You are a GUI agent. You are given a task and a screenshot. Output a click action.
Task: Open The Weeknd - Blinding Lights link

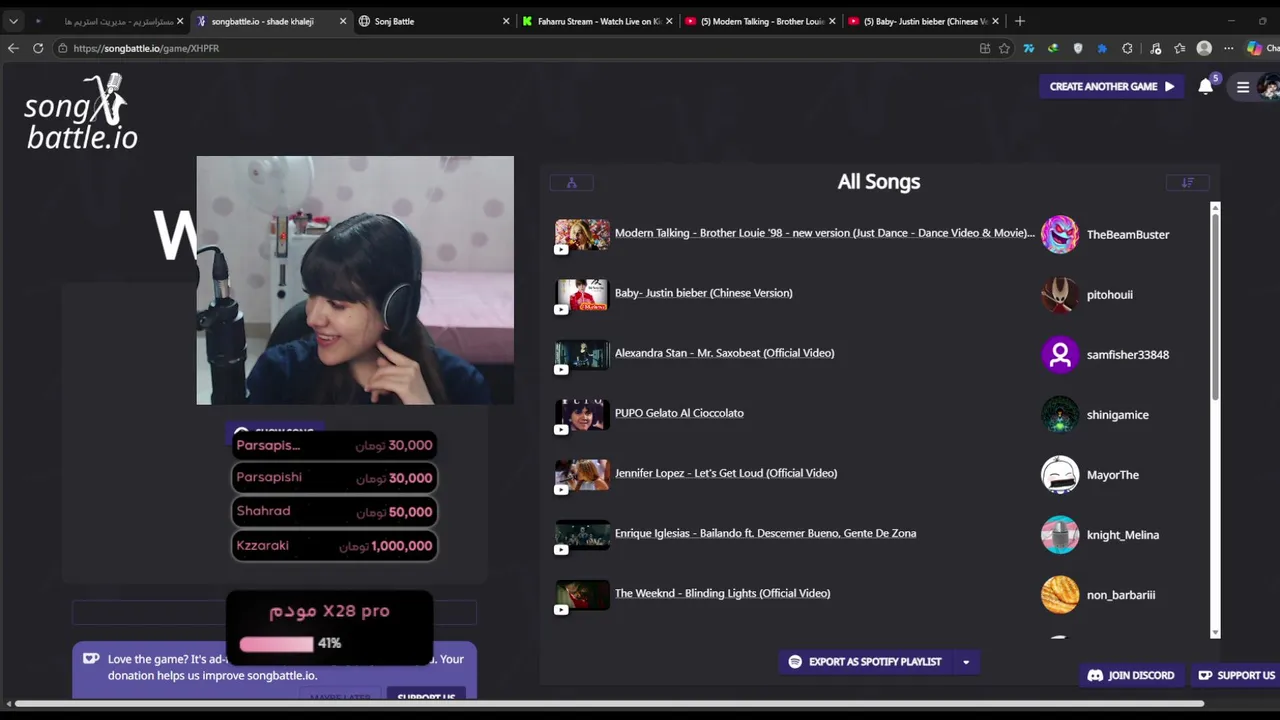722,593
